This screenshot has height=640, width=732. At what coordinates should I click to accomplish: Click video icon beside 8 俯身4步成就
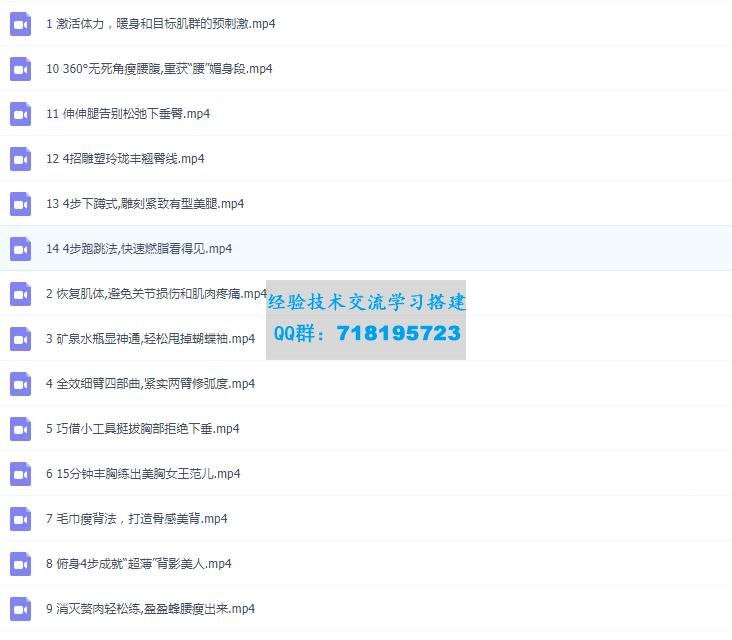pyautogui.click(x=21, y=564)
